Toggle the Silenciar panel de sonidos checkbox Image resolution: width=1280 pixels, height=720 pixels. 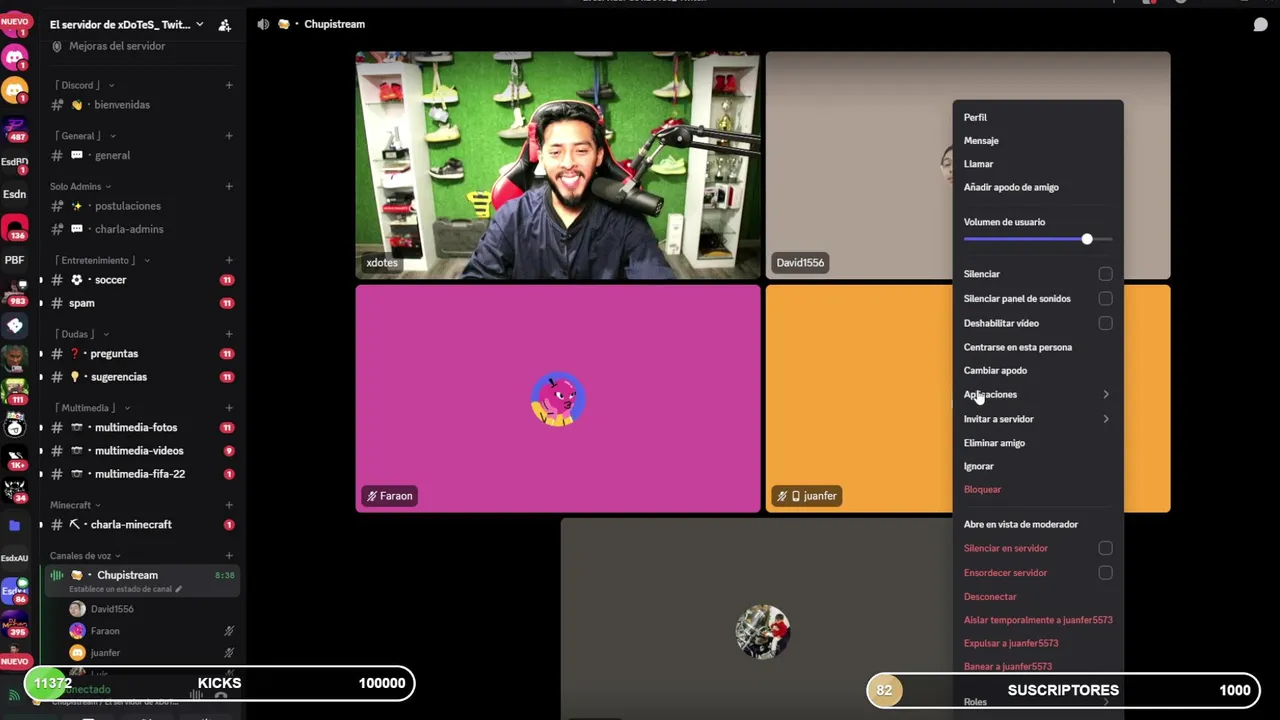1105,298
